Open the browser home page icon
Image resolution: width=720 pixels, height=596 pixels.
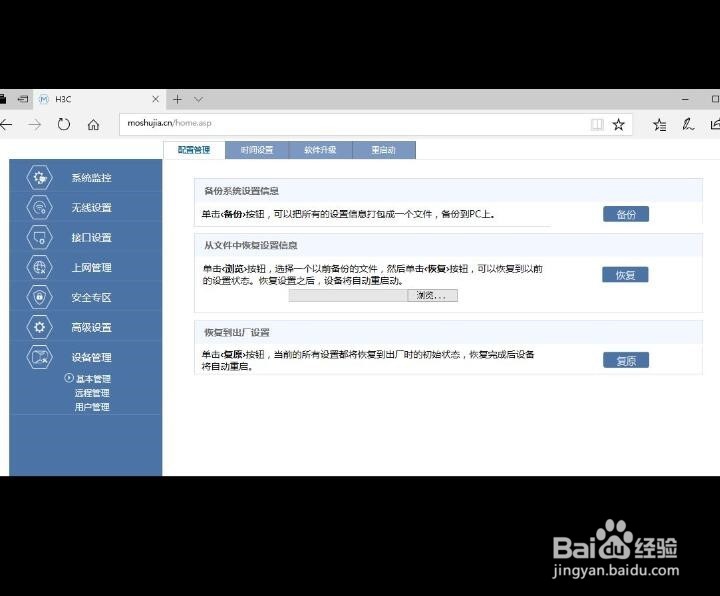pyautogui.click(x=93, y=124)
